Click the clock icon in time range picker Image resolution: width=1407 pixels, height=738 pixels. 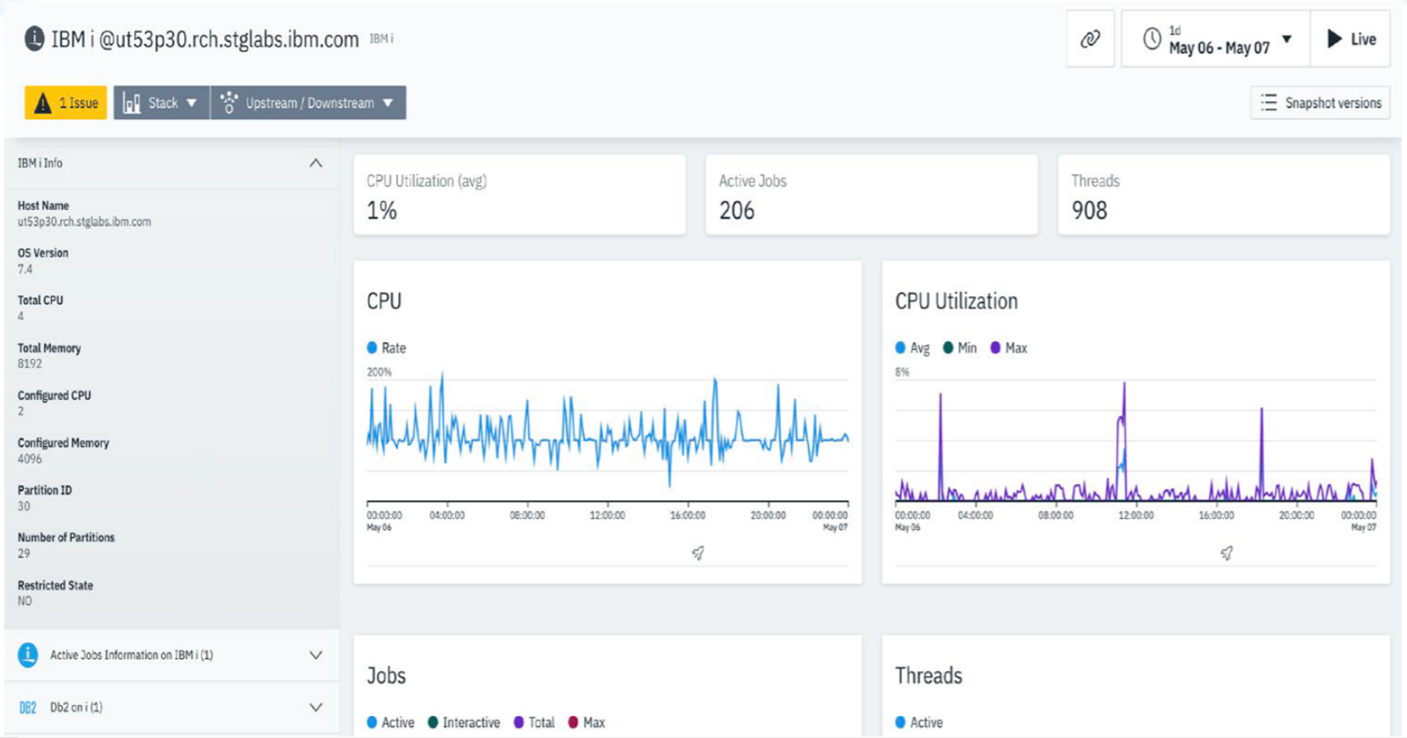(x=1152, y=39)
